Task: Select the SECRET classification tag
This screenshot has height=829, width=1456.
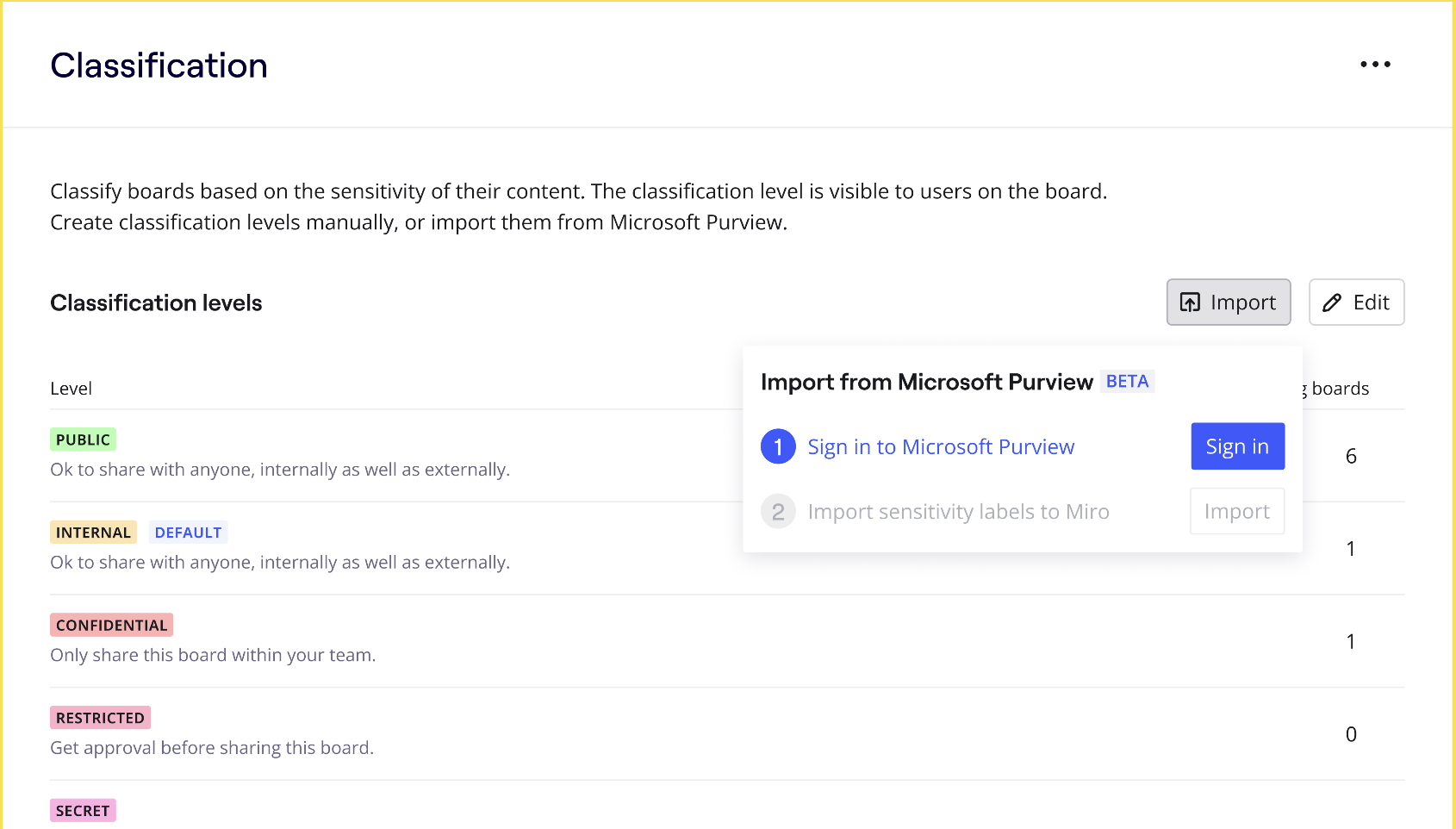Action: click(83, 811)
